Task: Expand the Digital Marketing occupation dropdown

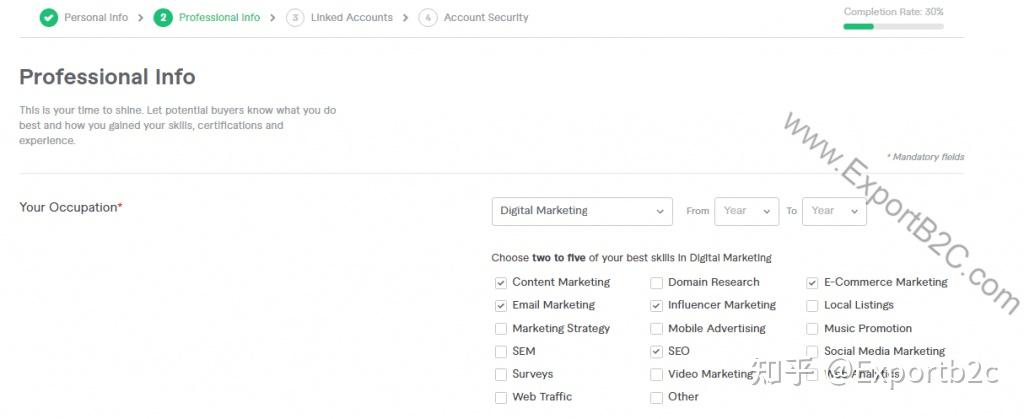Action: [x=582, y=211]
